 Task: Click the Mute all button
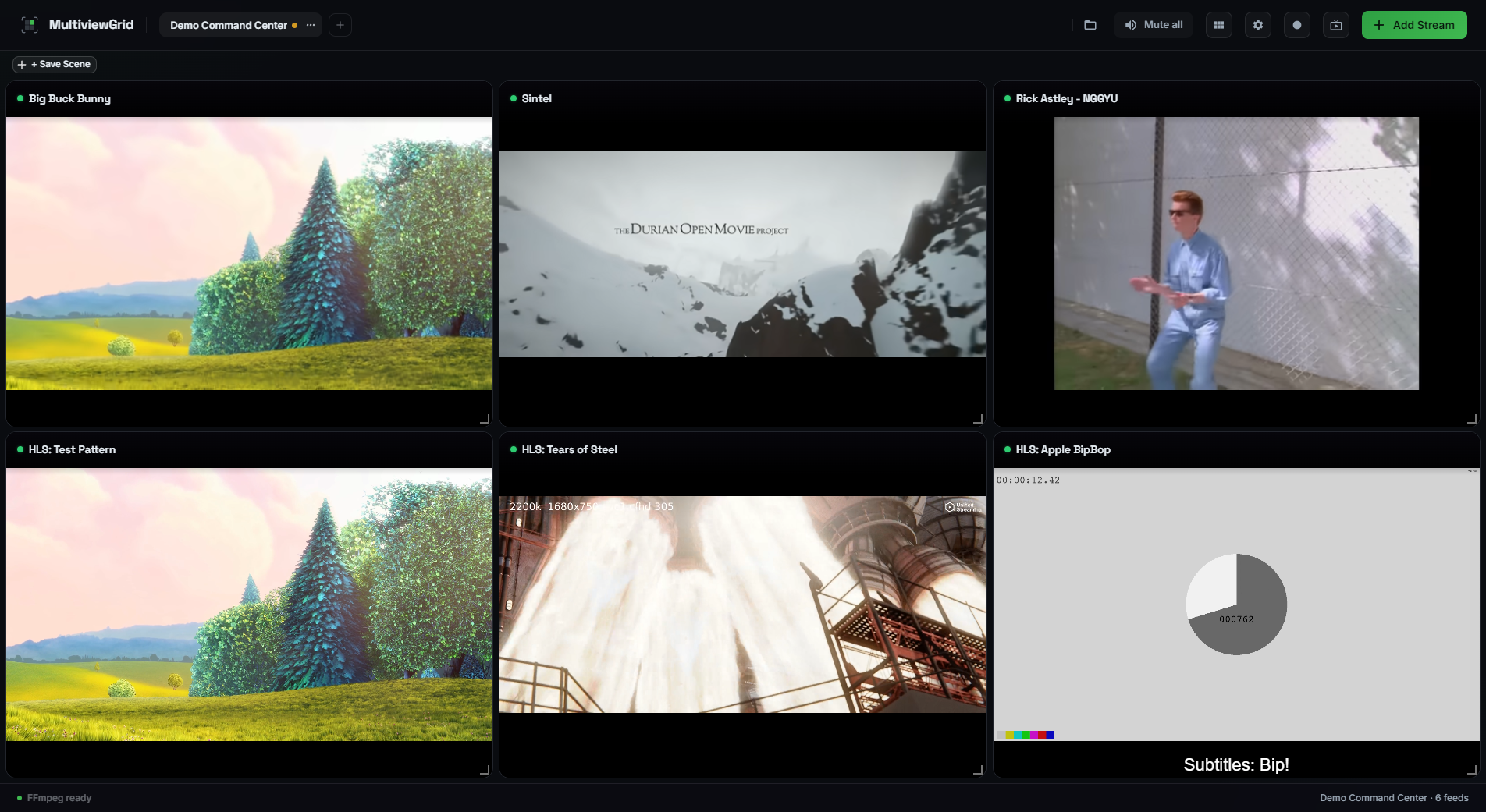pyautogui.click(x=1154, y=25)
